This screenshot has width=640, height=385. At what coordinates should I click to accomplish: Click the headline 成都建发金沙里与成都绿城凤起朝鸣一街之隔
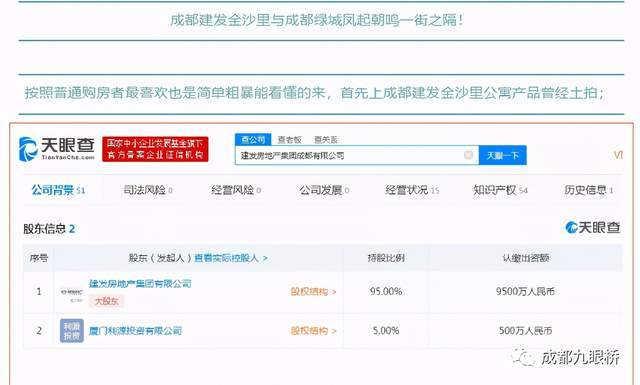(x=317, y=20)
